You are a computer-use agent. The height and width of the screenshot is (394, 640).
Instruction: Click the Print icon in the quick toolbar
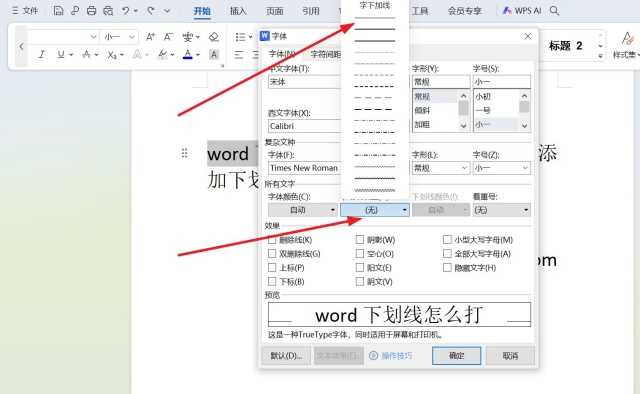click(x=91, y=11)
